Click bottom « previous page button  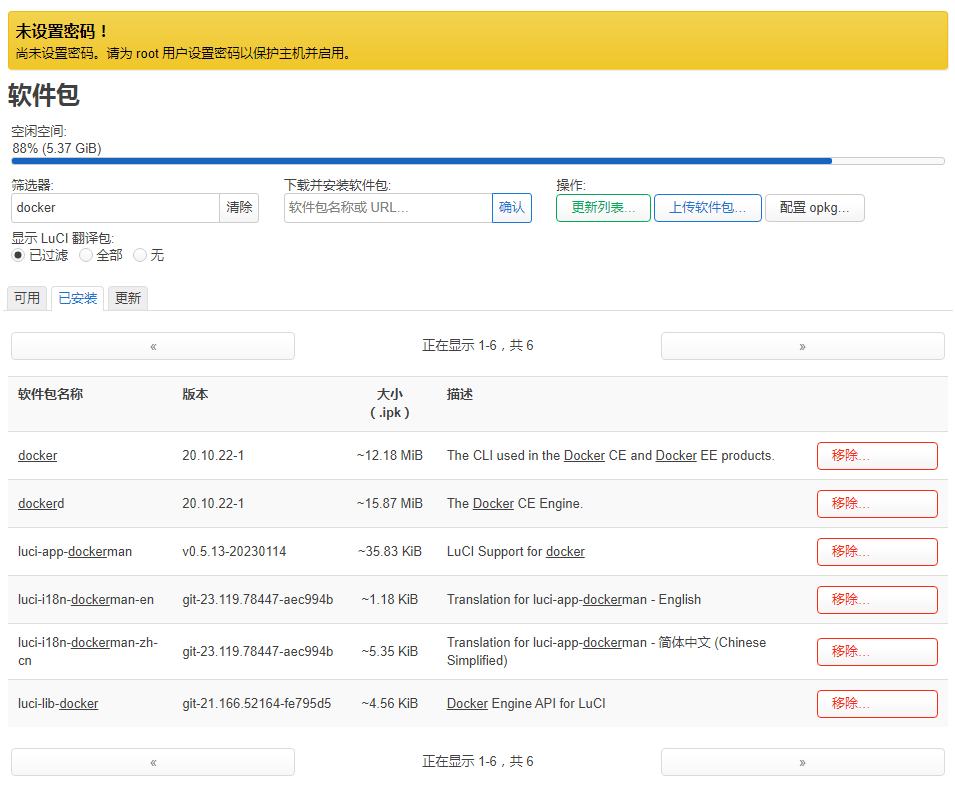tap(153, 762)
